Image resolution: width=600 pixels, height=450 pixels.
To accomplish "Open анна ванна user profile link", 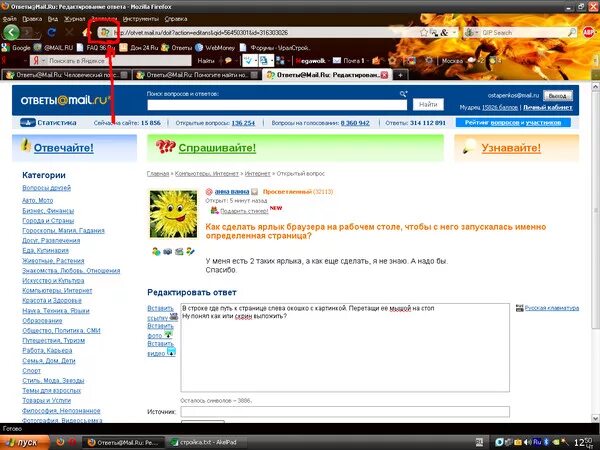I will (x=232, y=191).
